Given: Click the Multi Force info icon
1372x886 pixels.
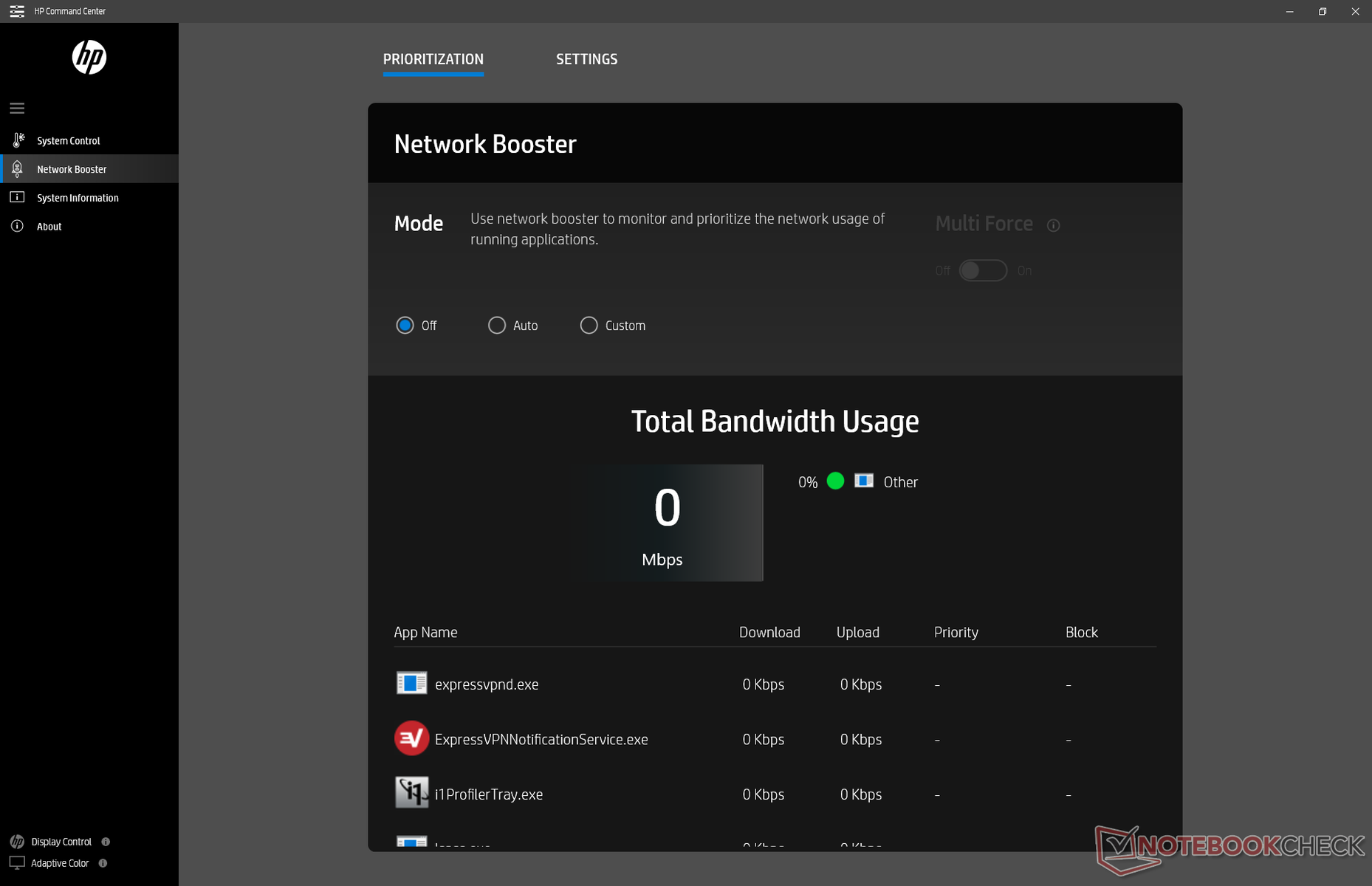Looking at the screenshot, I should point(1053,225).
